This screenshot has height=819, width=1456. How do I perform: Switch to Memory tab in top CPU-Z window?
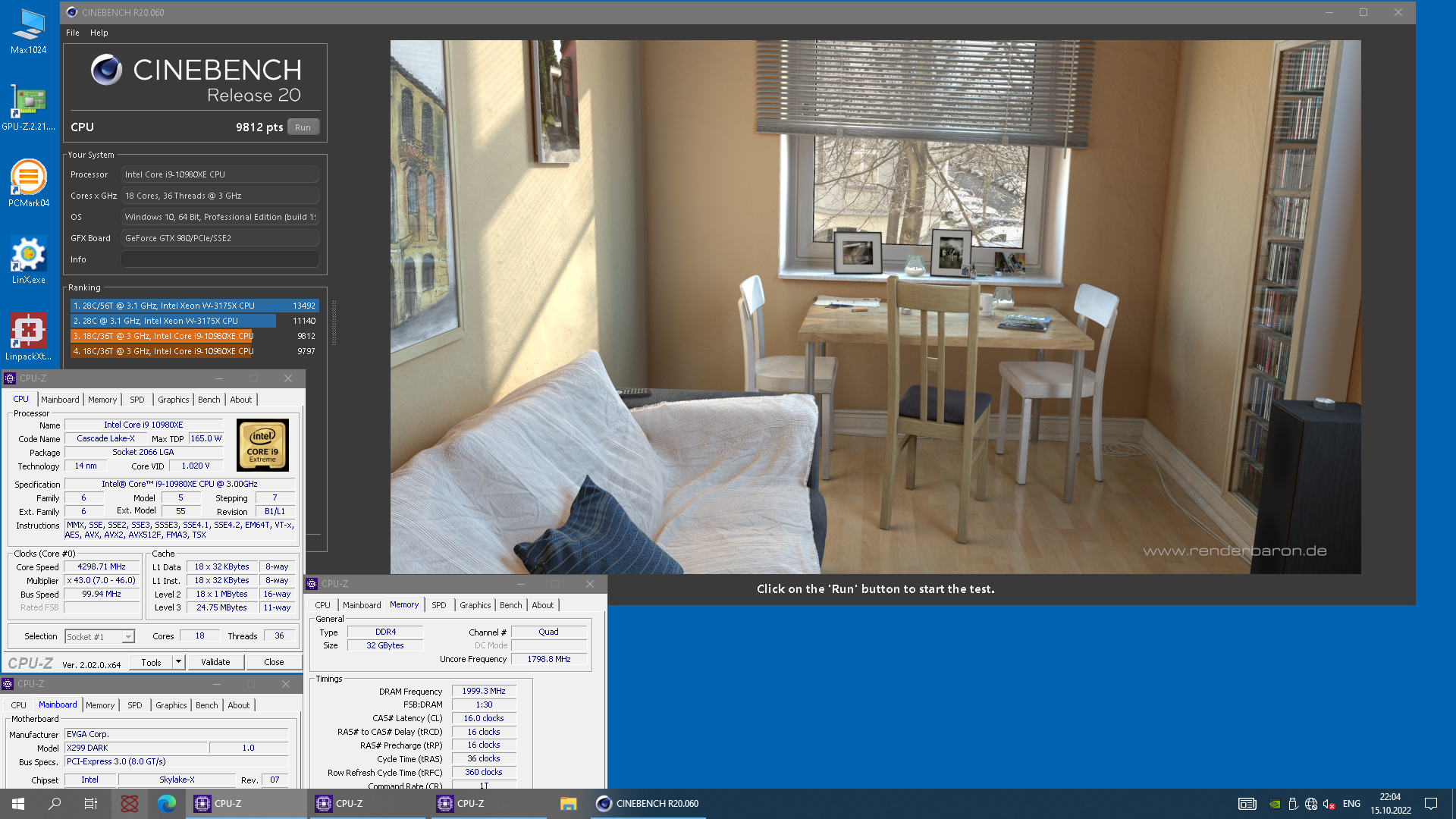(x=102, y=400)
